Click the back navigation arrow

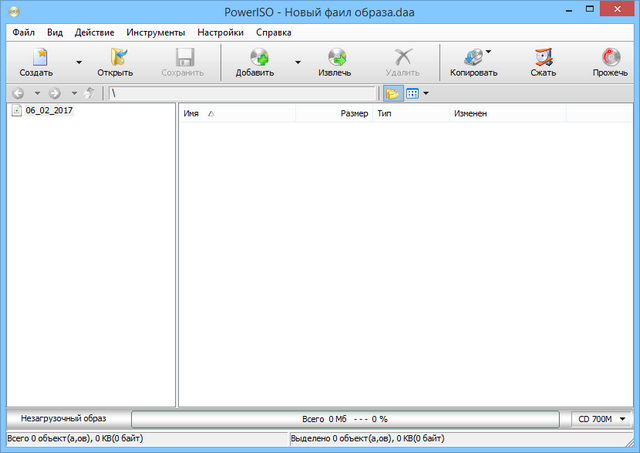pyautogui.click(x=18, y=93)
